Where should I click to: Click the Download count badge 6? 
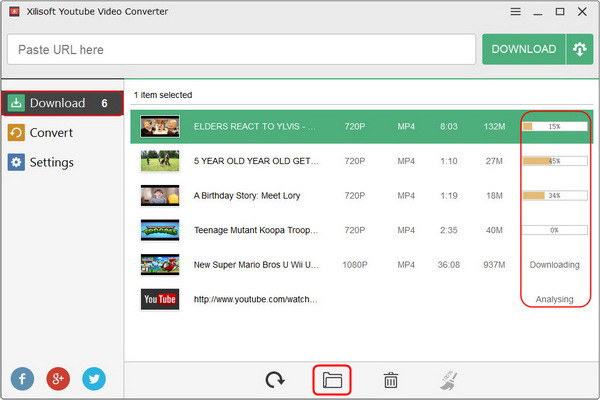(x=104, y=103)
